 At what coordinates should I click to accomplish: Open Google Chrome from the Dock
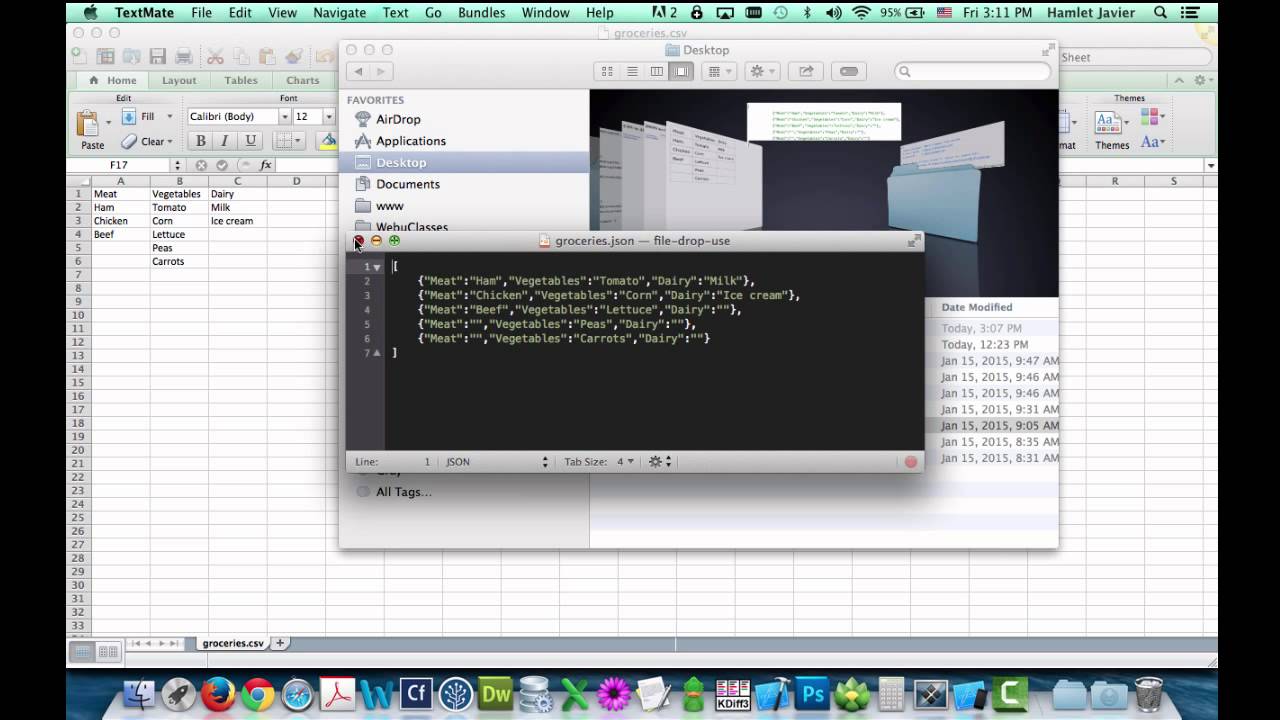point(258,693)
